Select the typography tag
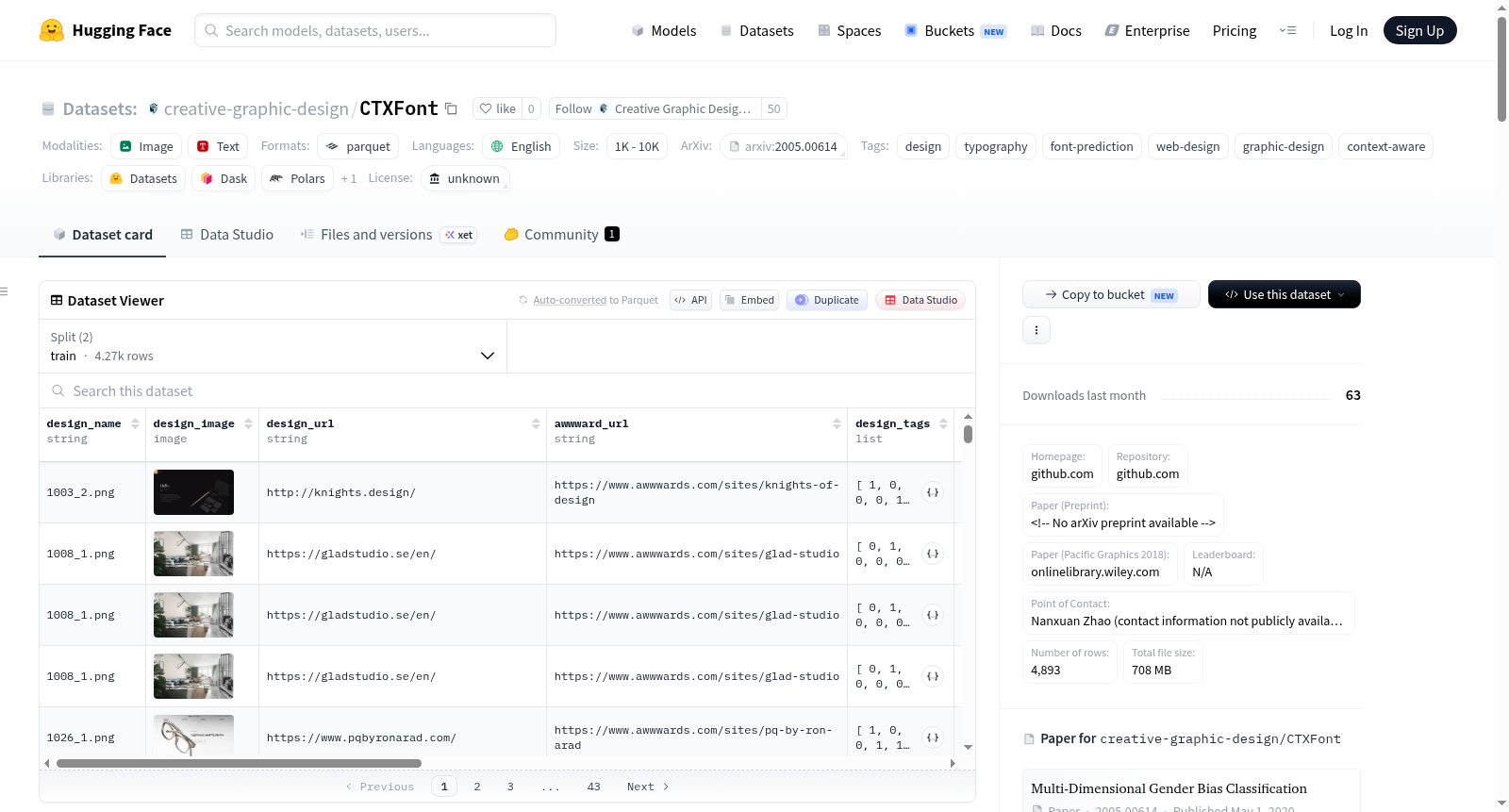1509x812 pixels. coord(996,146)
